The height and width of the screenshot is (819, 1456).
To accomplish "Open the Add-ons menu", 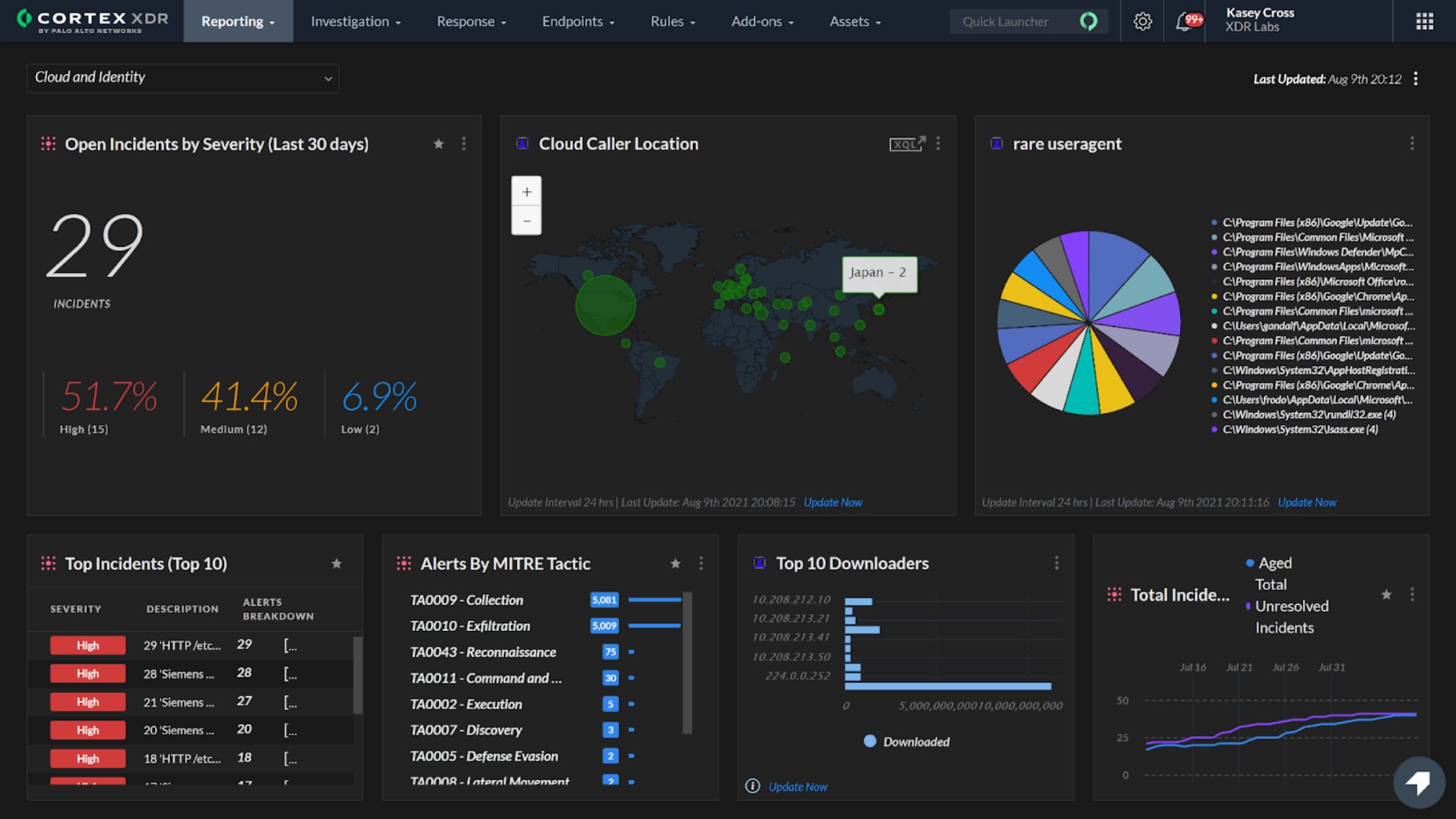I will click(762, 21).
